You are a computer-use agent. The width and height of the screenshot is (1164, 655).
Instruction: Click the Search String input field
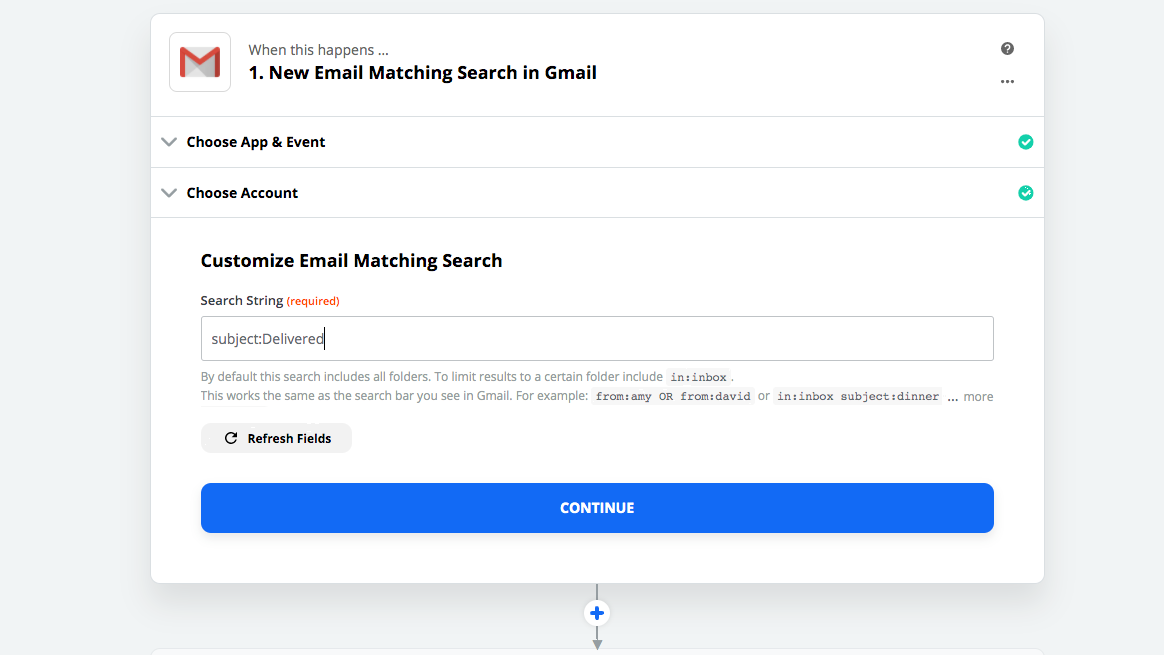pyautogui.click(x=597, y=339)
